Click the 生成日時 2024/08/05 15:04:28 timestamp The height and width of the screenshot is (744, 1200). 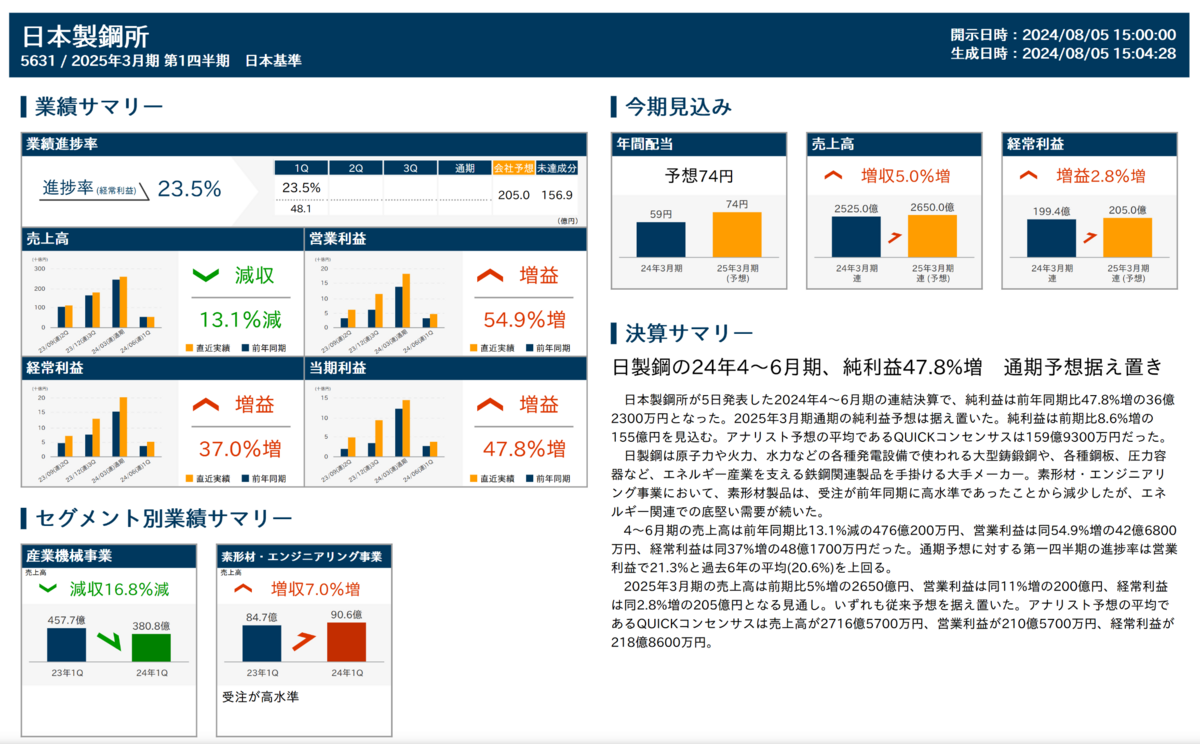coord(1063,53)
